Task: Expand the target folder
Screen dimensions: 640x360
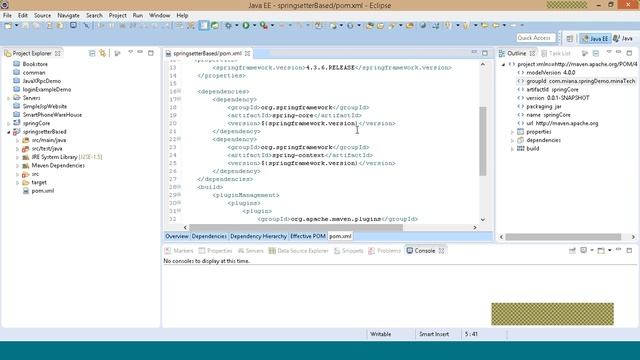Action: 18,182
